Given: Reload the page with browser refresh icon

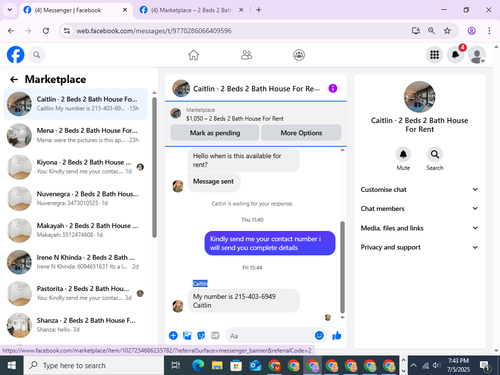Looking at the screenshot, I should [x=46, y=31].
